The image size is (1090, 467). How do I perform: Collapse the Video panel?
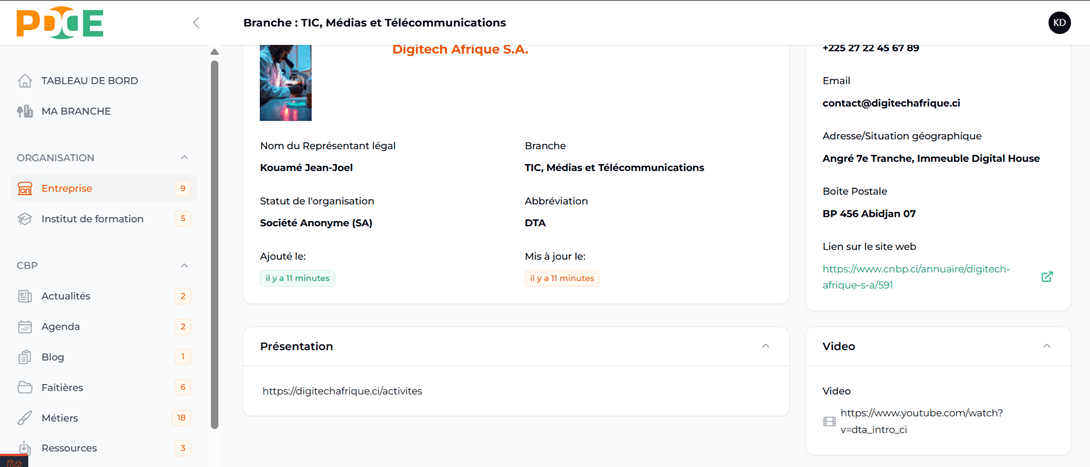tap(1047, 346)
